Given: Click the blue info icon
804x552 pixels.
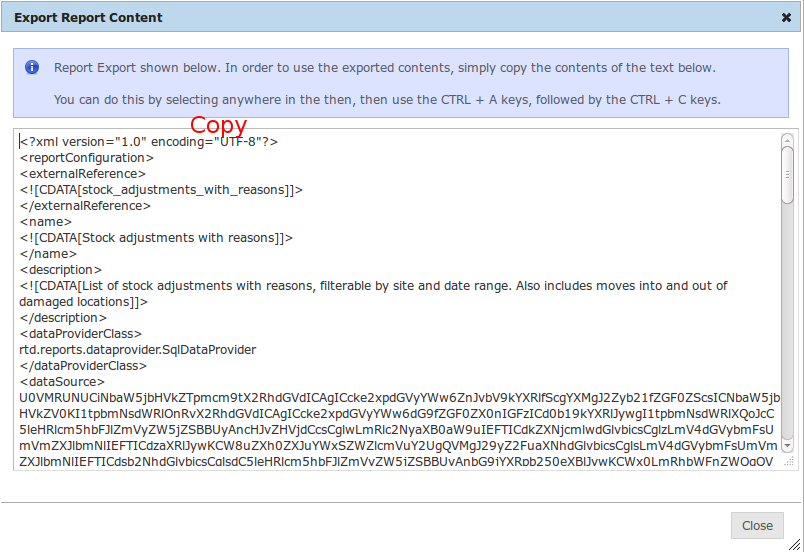Looking at the screenshot, I should pyautogui.click(x=32, y=68).
